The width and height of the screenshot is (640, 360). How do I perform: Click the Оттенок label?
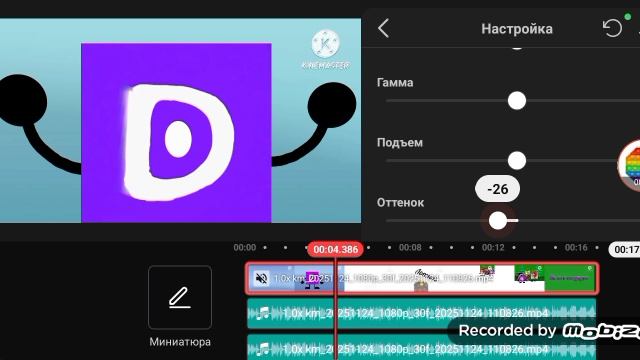pos(400,202)
